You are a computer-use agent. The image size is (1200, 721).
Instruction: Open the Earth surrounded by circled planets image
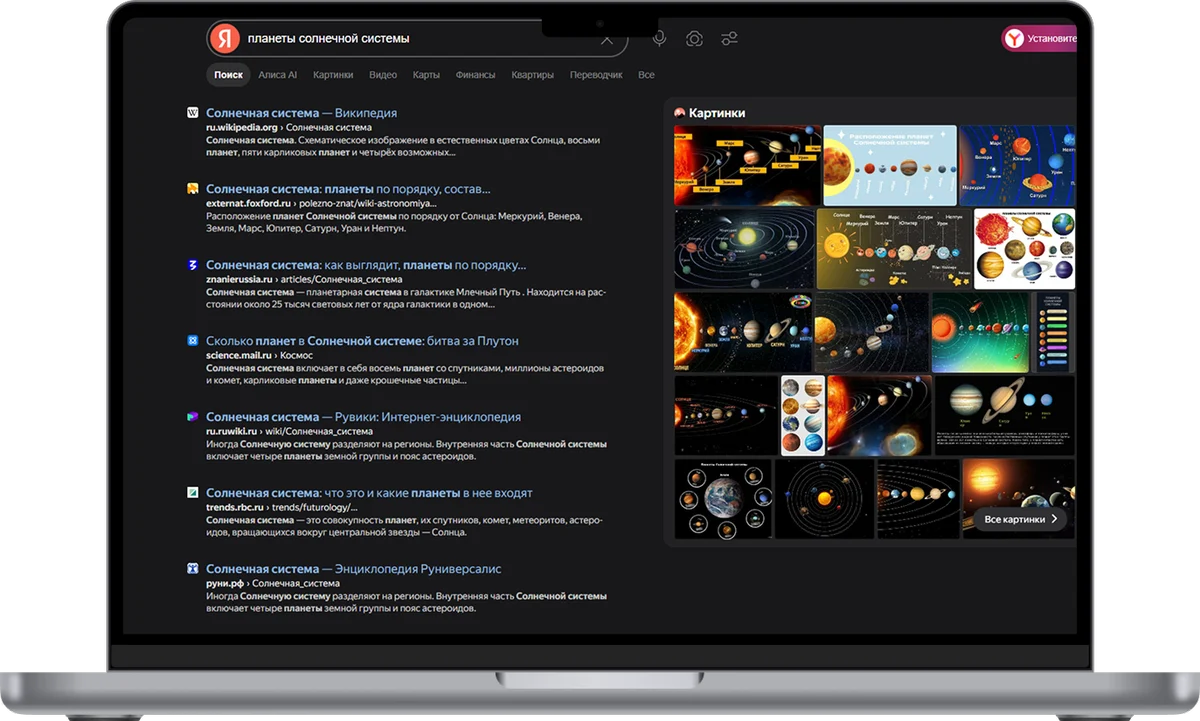point(723,498)
